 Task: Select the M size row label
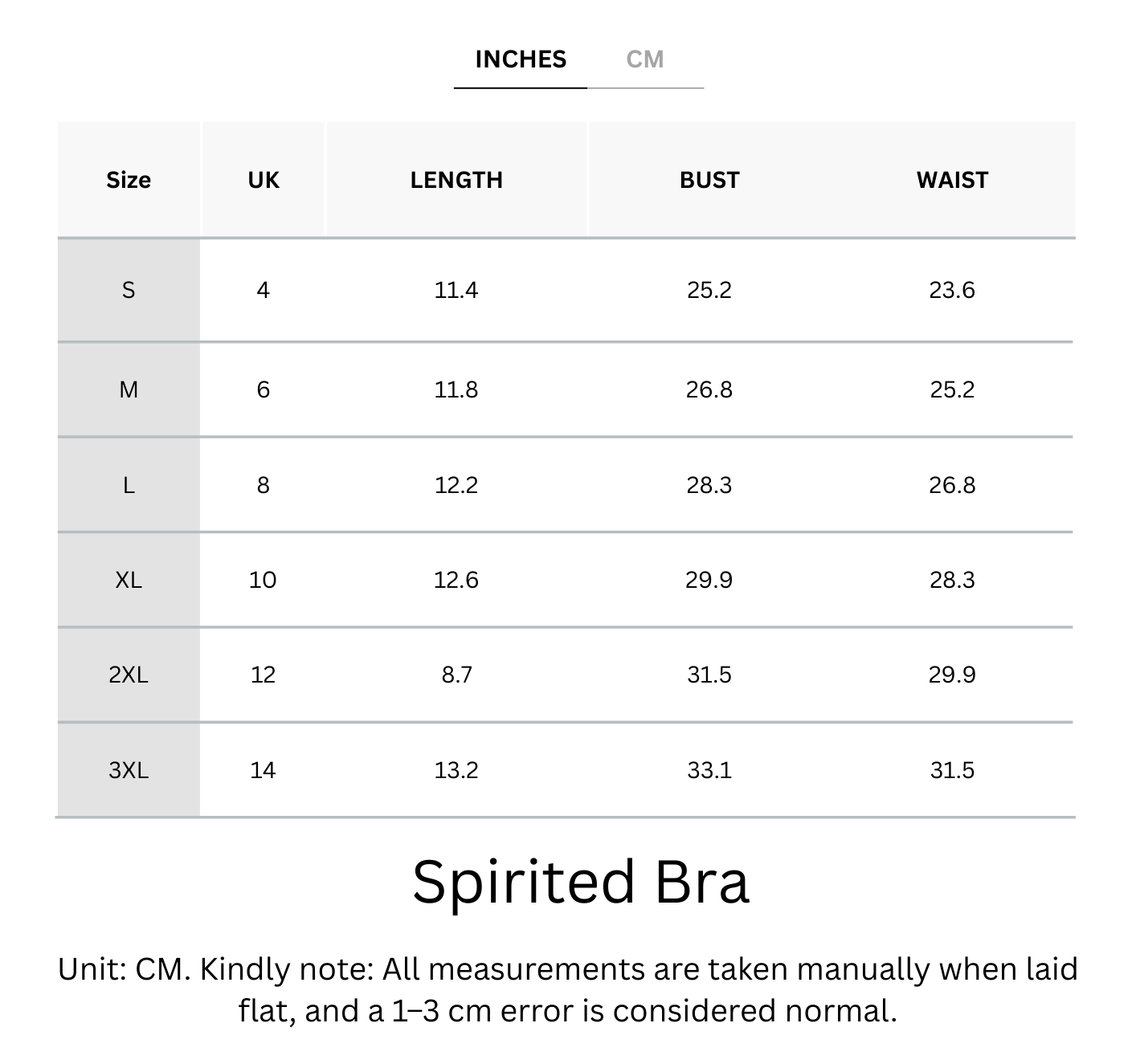point(129,389)
